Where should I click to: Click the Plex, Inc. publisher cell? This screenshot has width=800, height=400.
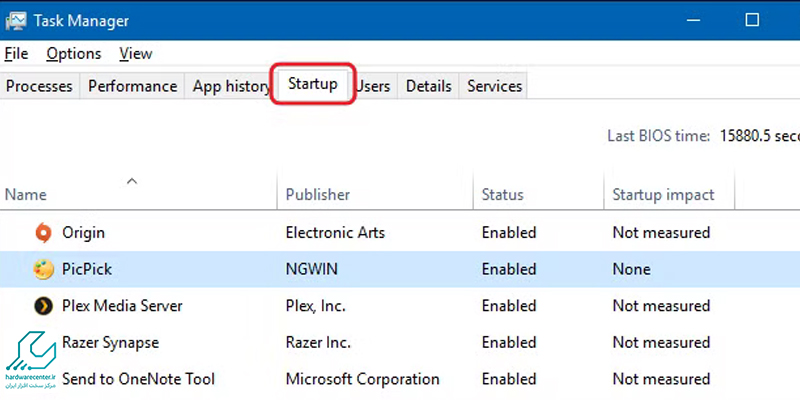(x=316, y=306)
